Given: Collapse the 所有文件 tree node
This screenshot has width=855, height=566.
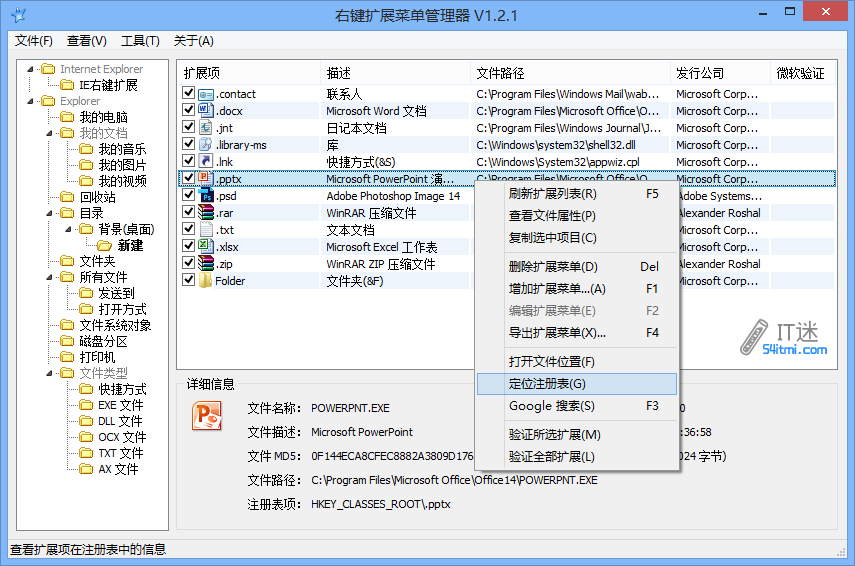Looking at the screenshot, I should [x=50, y=277].
